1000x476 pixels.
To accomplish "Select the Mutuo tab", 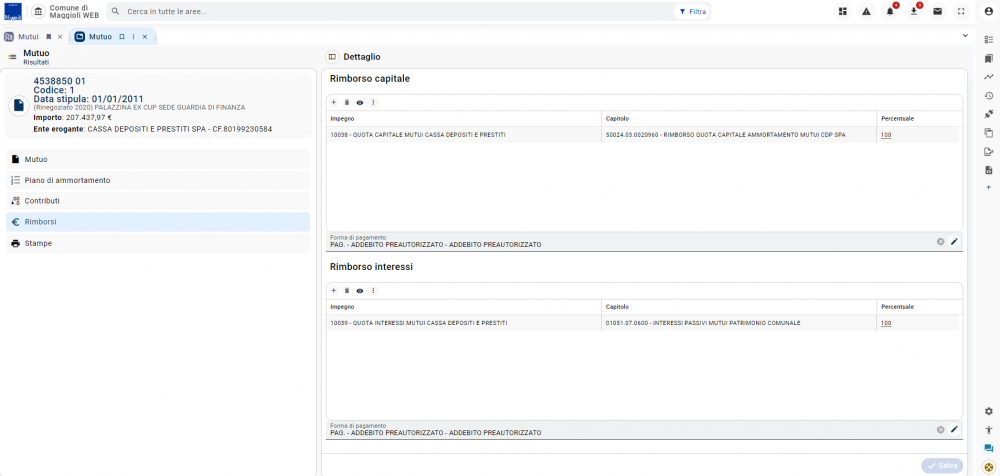I will coord(100,37).
